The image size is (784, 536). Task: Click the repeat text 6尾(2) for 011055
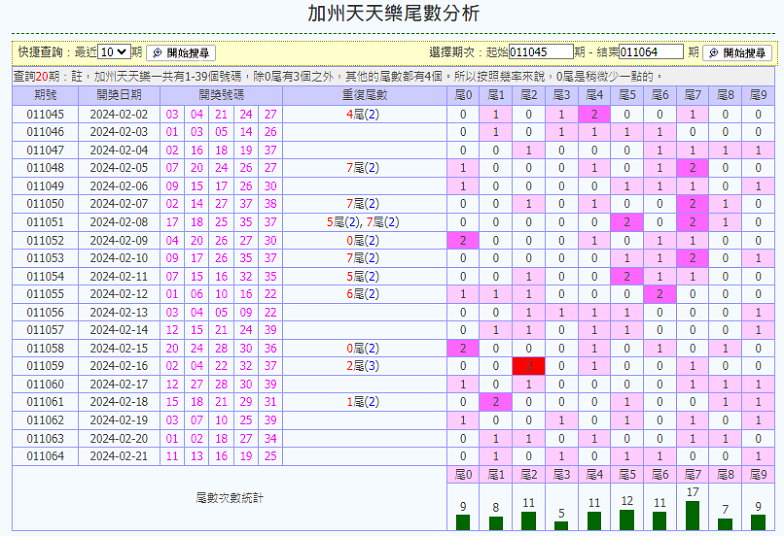(x=363, y=294)
